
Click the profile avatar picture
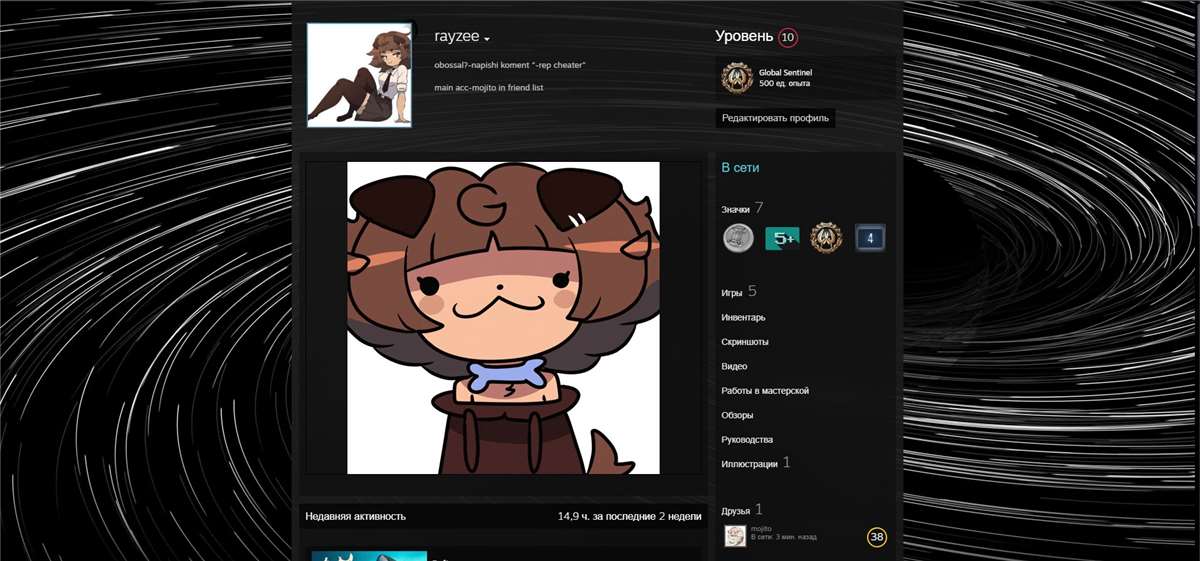click(x=359, y=75)
